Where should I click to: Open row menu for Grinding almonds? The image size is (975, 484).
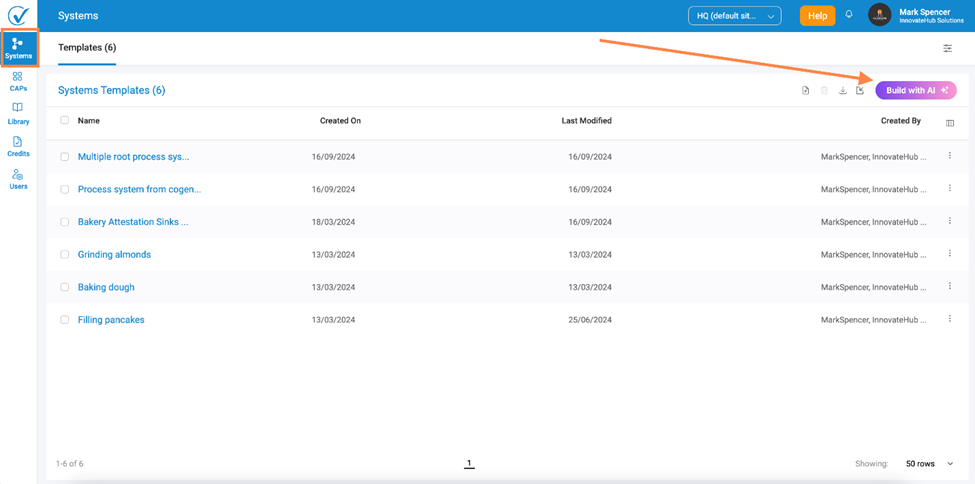pos(950,253)
